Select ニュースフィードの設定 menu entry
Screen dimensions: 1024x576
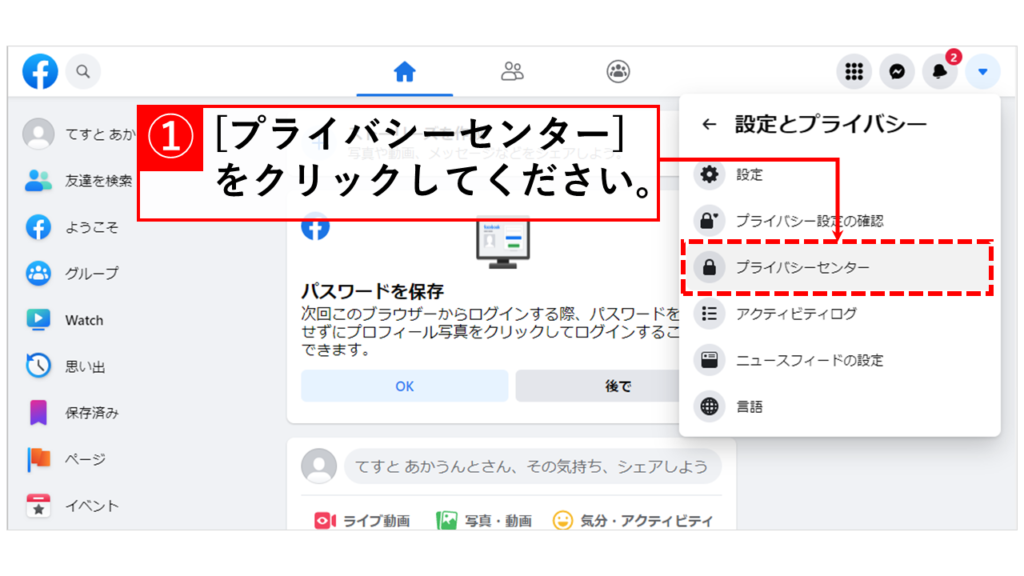(840, 360)
